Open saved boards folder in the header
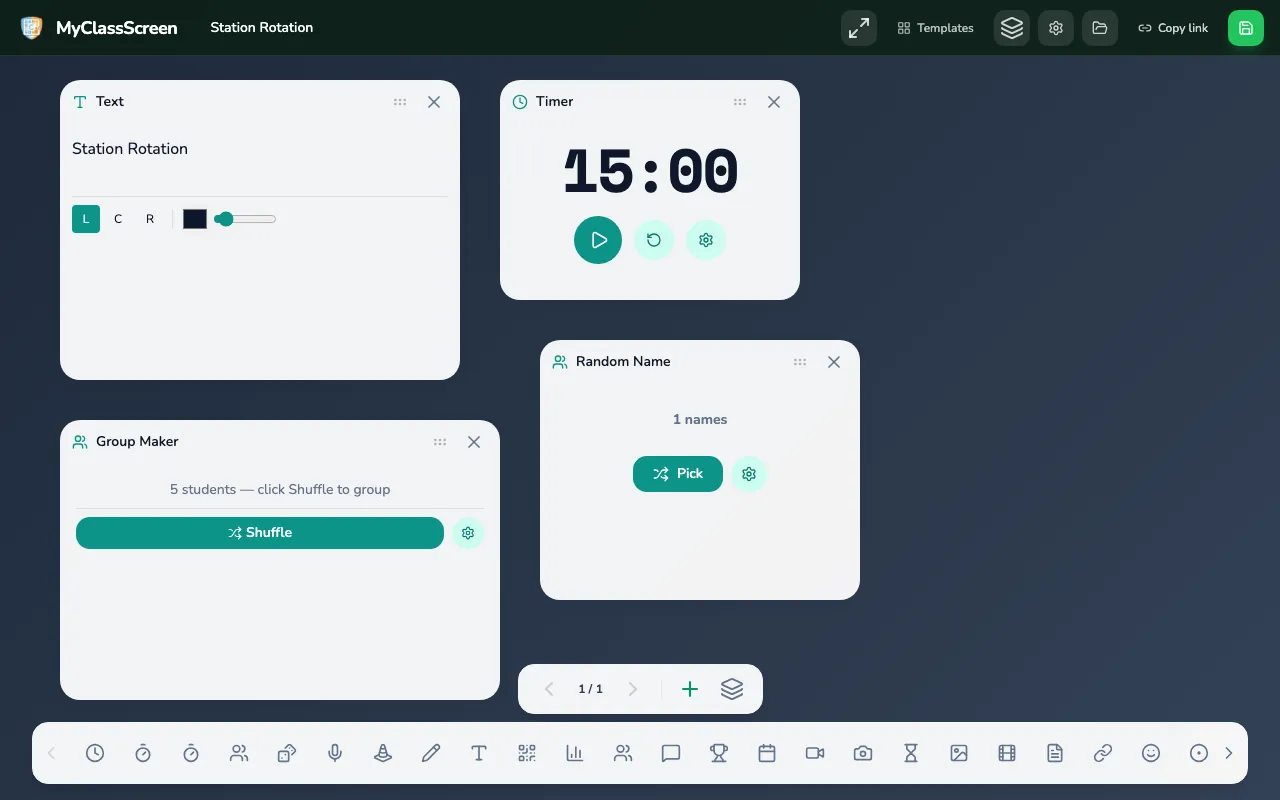The image size is (1280, 800). (1100, 28)
